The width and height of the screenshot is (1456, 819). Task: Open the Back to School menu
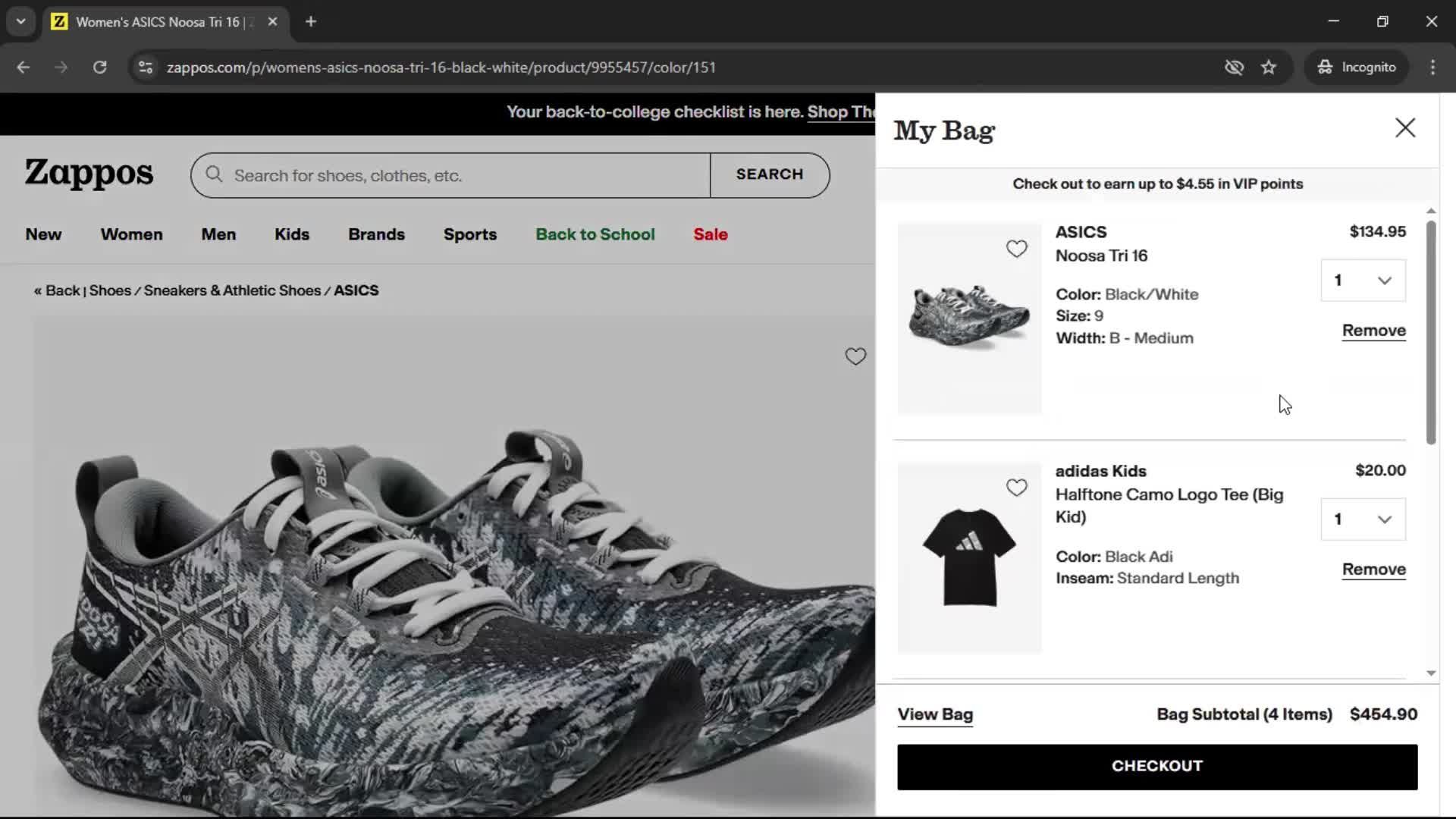595,234
